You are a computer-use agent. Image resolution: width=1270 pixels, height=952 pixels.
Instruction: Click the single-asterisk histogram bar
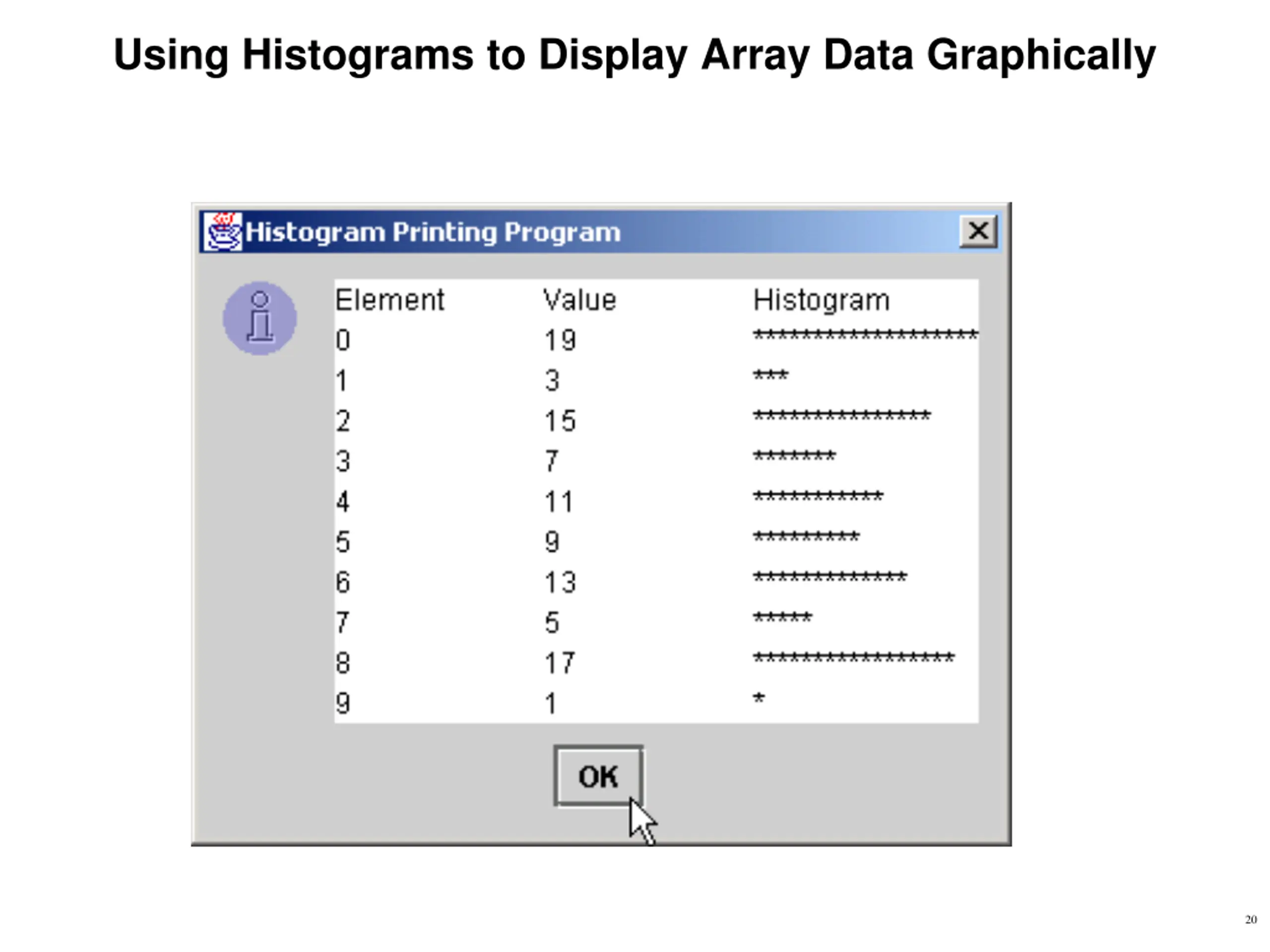[759, 698]
